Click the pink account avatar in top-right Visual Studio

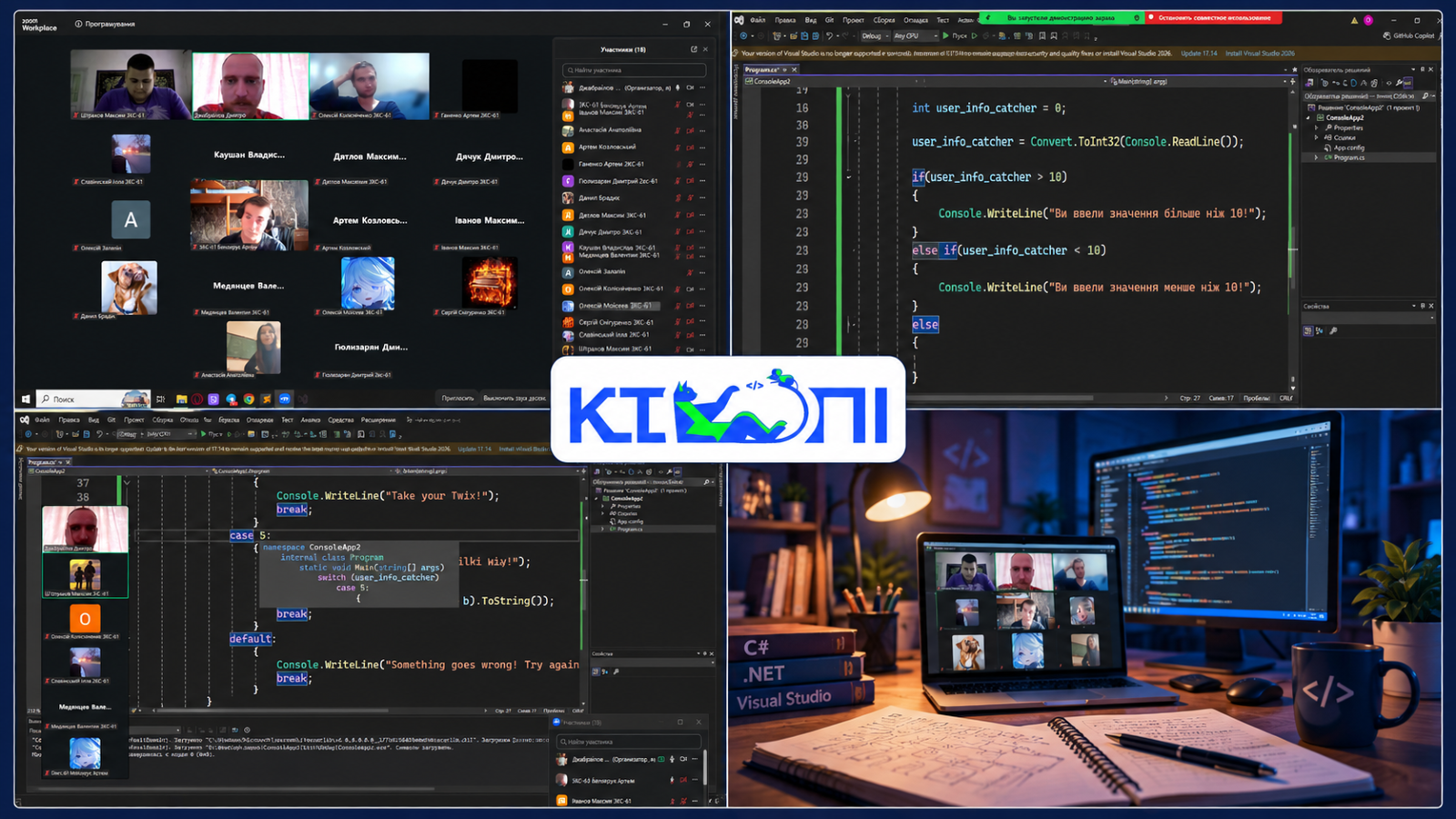tap(1368, 19)
